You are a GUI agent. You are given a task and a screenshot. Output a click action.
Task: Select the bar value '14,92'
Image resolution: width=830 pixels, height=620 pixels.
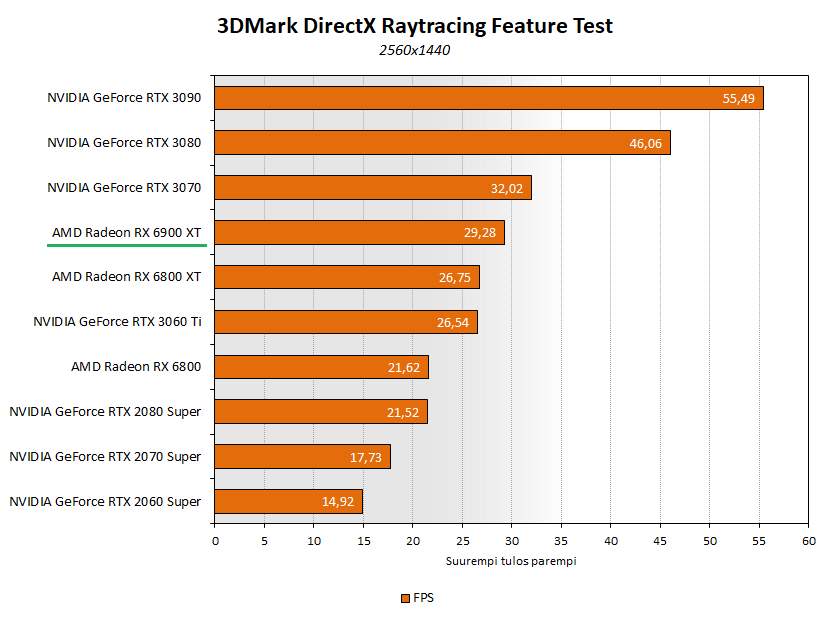click(x=338, y=502)
